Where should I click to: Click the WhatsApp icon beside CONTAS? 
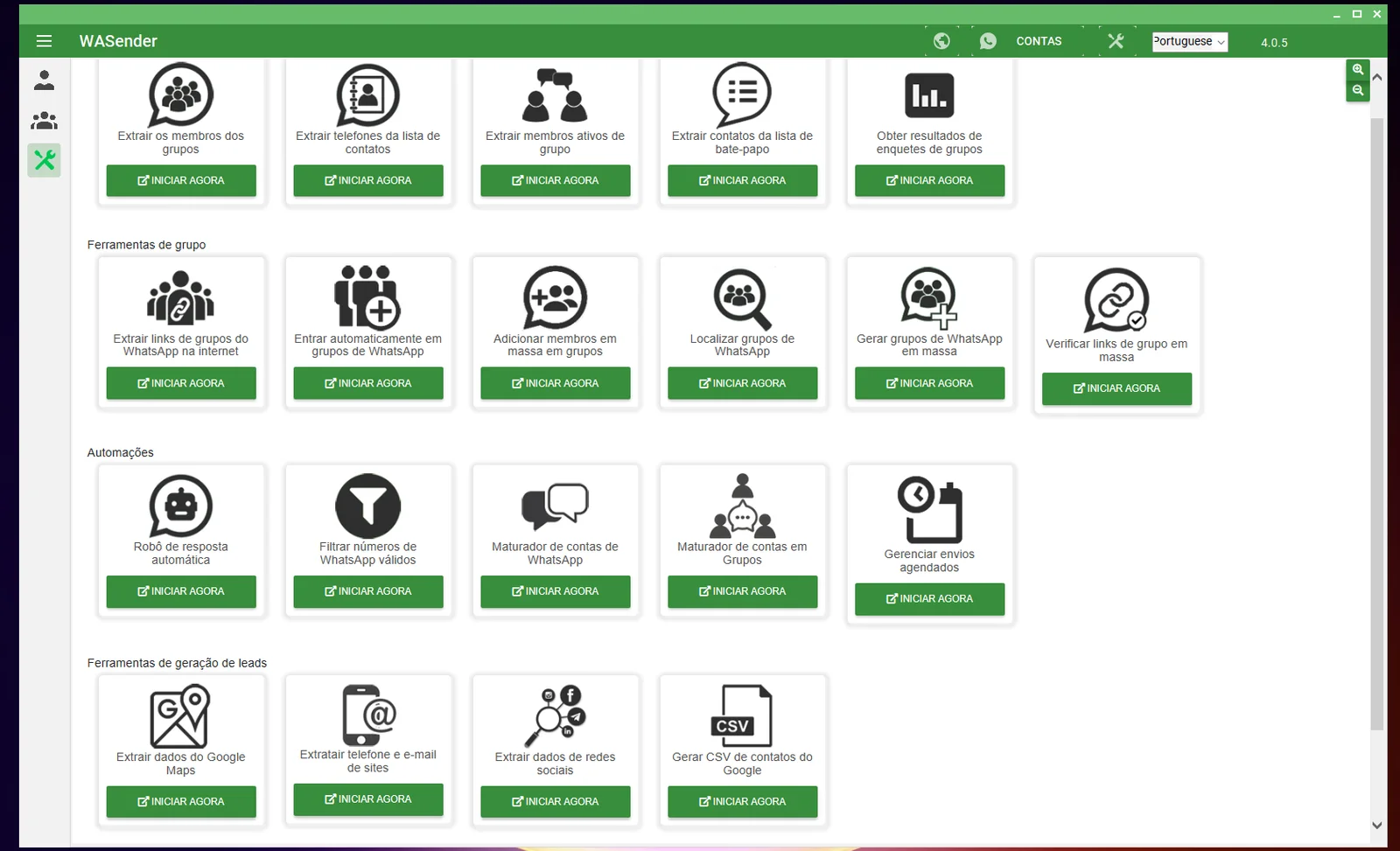tap(988, 41)
